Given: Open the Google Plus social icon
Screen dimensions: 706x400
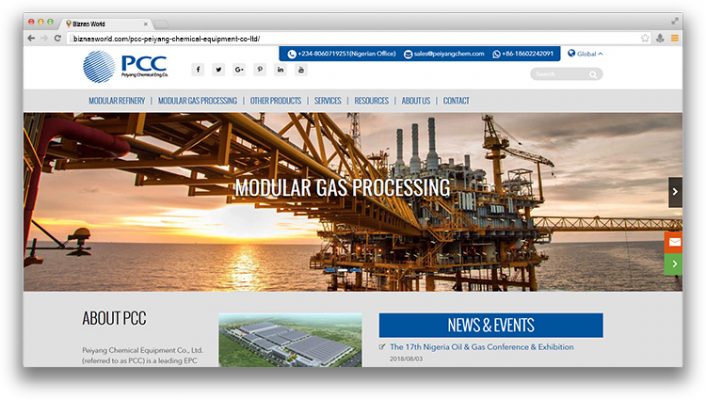Looking at the screenshot, I should 239,69.
